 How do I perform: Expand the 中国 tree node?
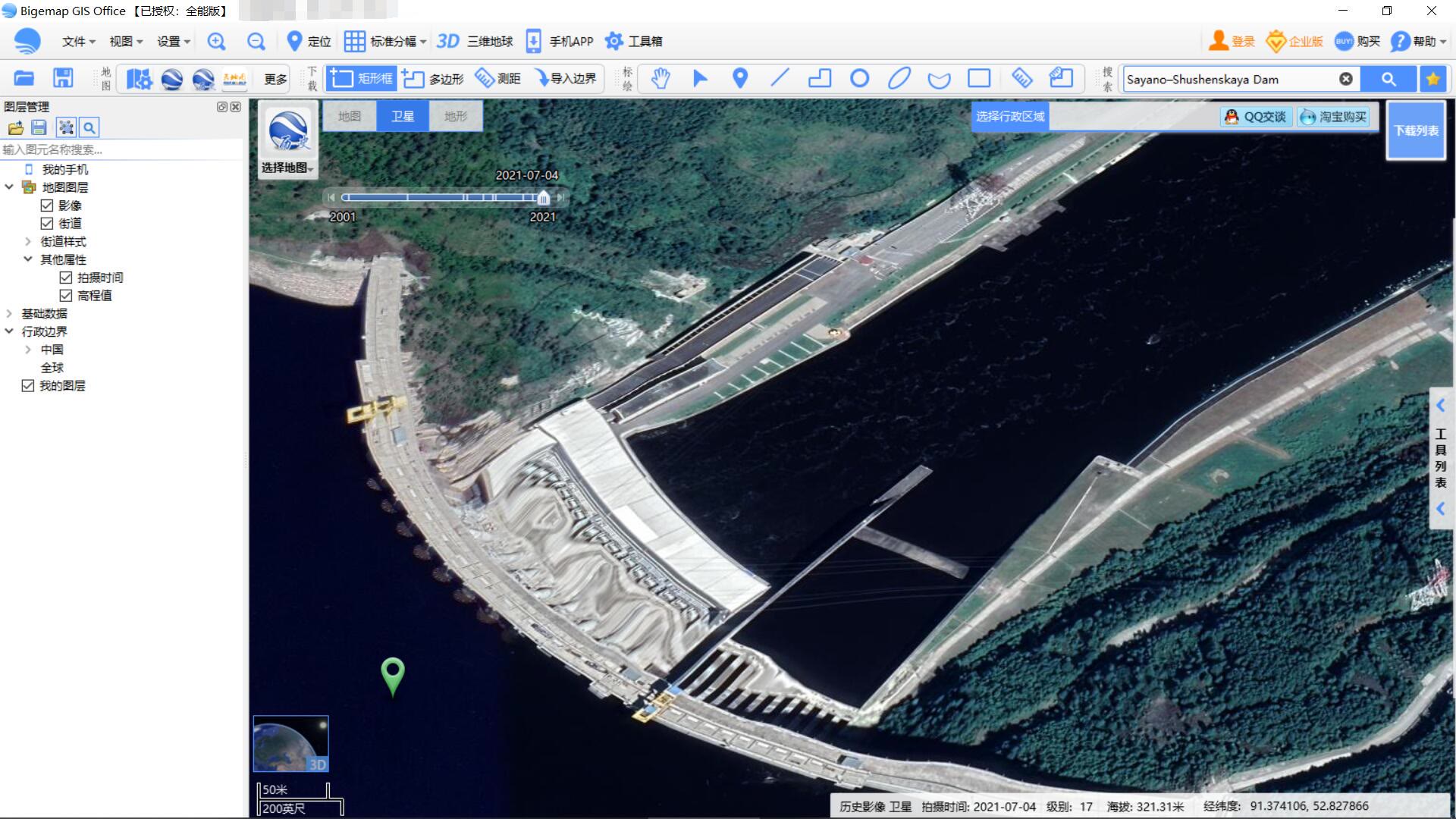(x=28, y=350)
